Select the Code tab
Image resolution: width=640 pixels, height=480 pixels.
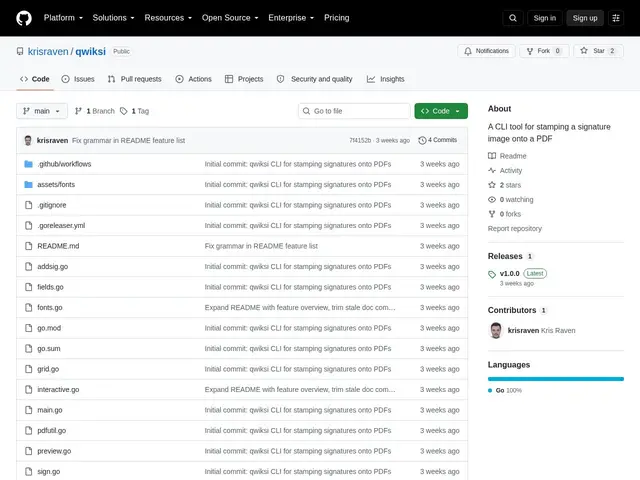click(x=35, y=79)
